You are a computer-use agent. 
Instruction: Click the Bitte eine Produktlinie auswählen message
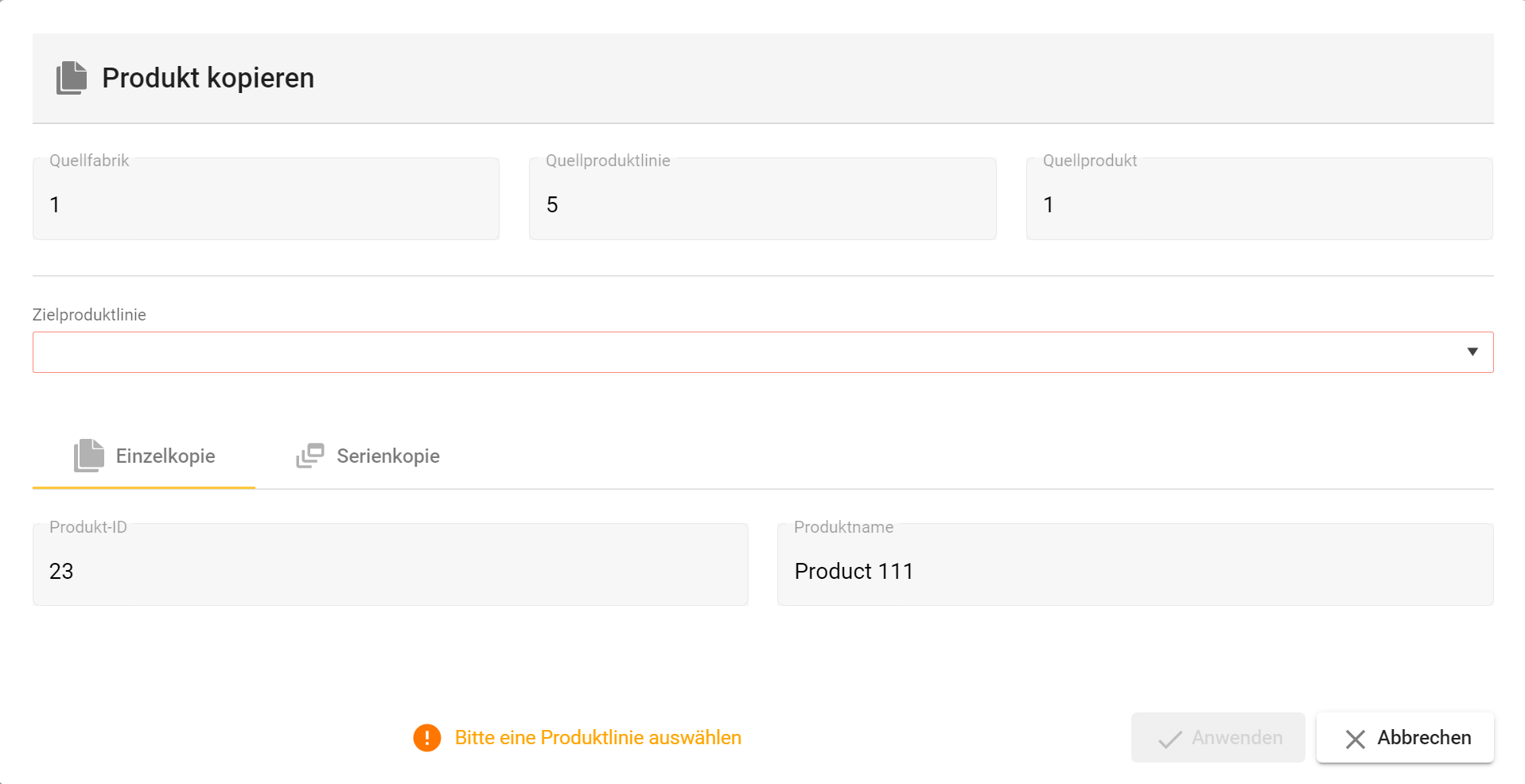597,737
